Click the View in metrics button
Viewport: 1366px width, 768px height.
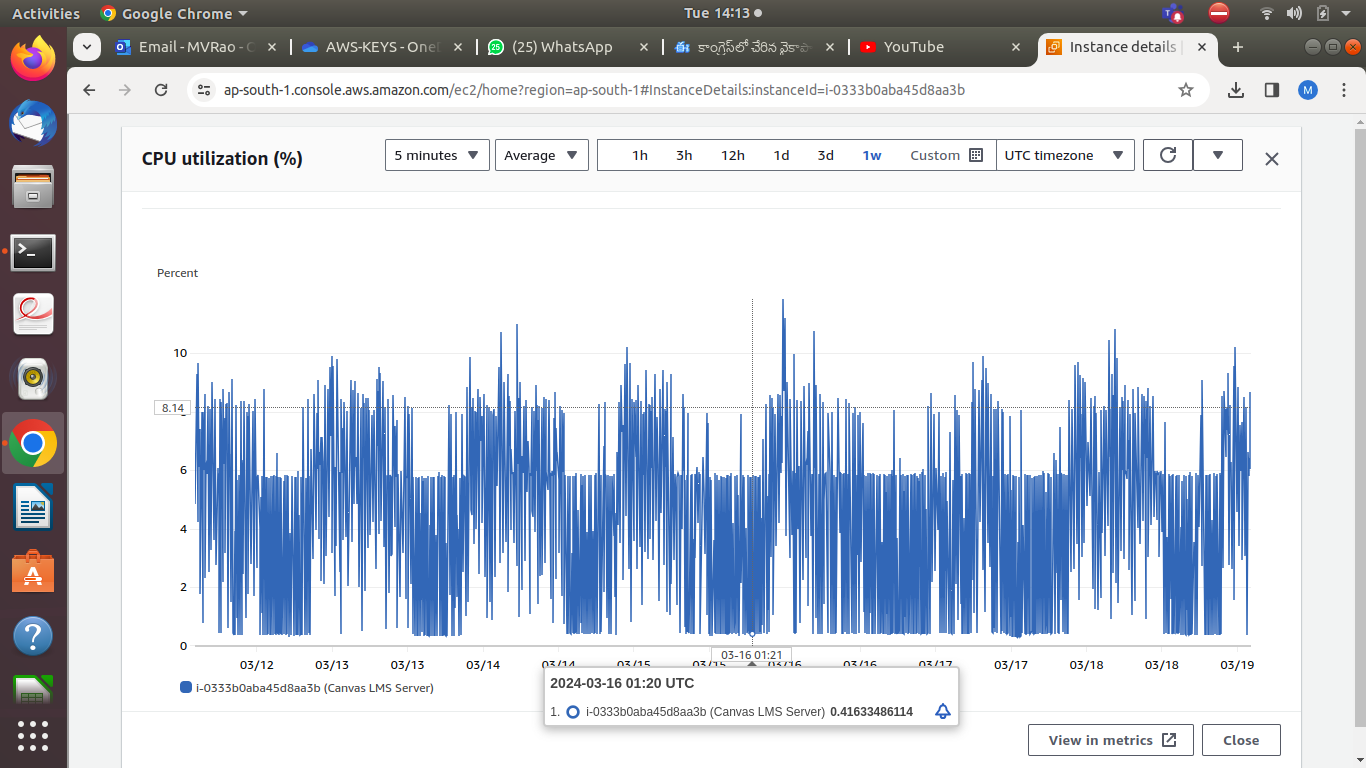click(1112, 740)
